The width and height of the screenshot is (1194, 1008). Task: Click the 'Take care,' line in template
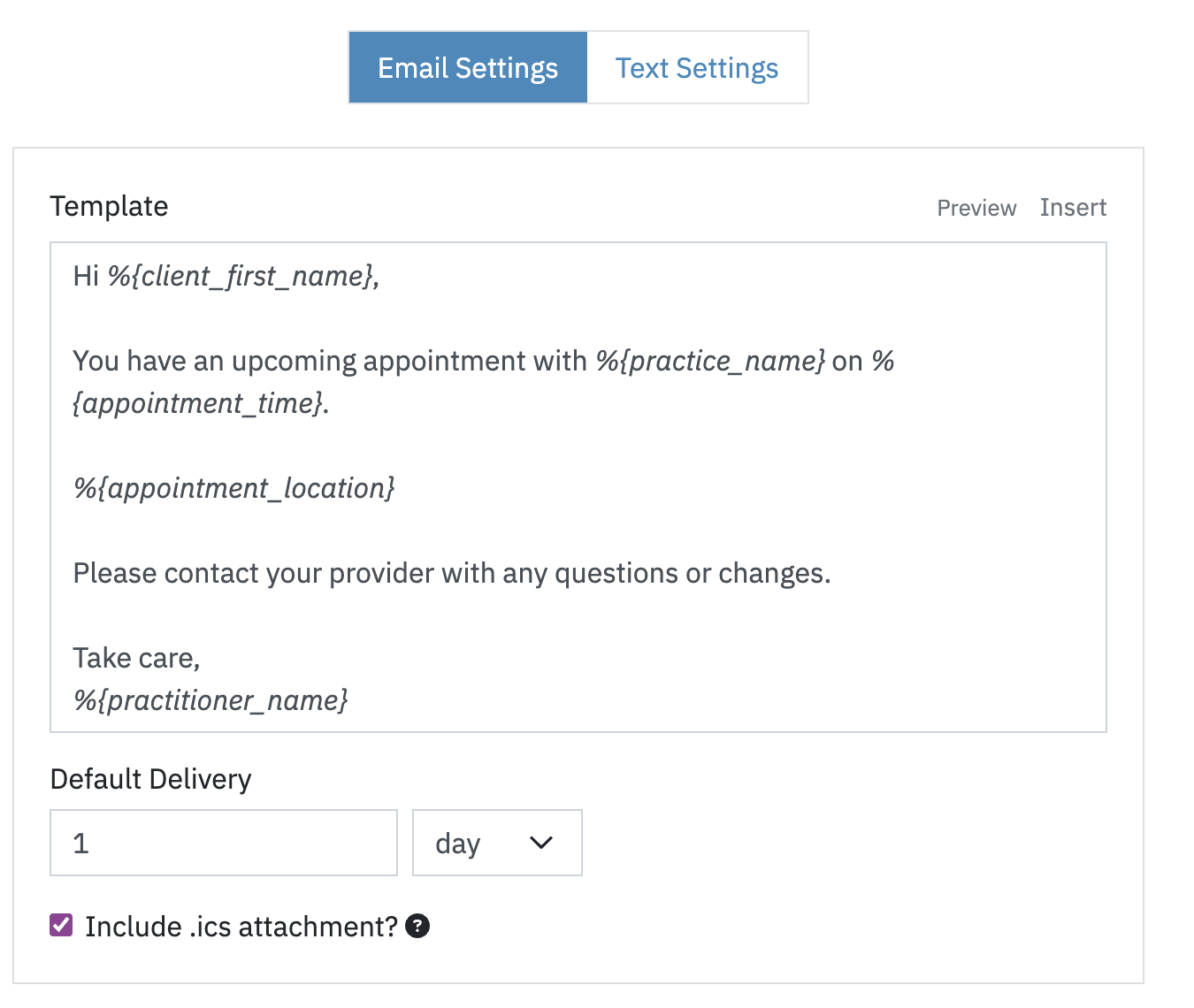click(x=137, y=658)
